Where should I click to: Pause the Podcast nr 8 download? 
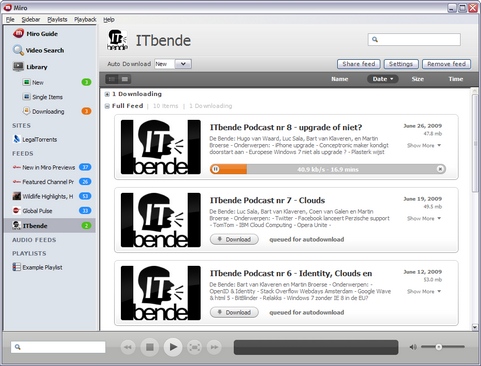coord(216,169)
